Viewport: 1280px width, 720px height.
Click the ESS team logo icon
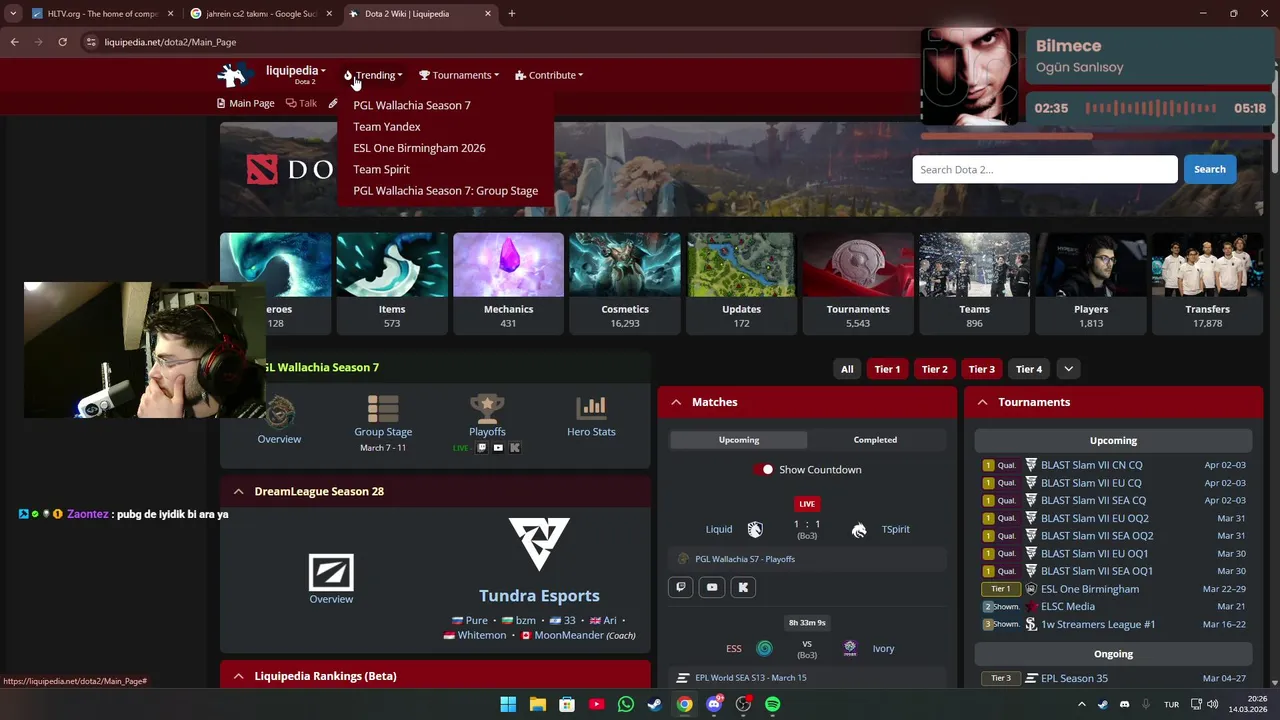[764, 648]
